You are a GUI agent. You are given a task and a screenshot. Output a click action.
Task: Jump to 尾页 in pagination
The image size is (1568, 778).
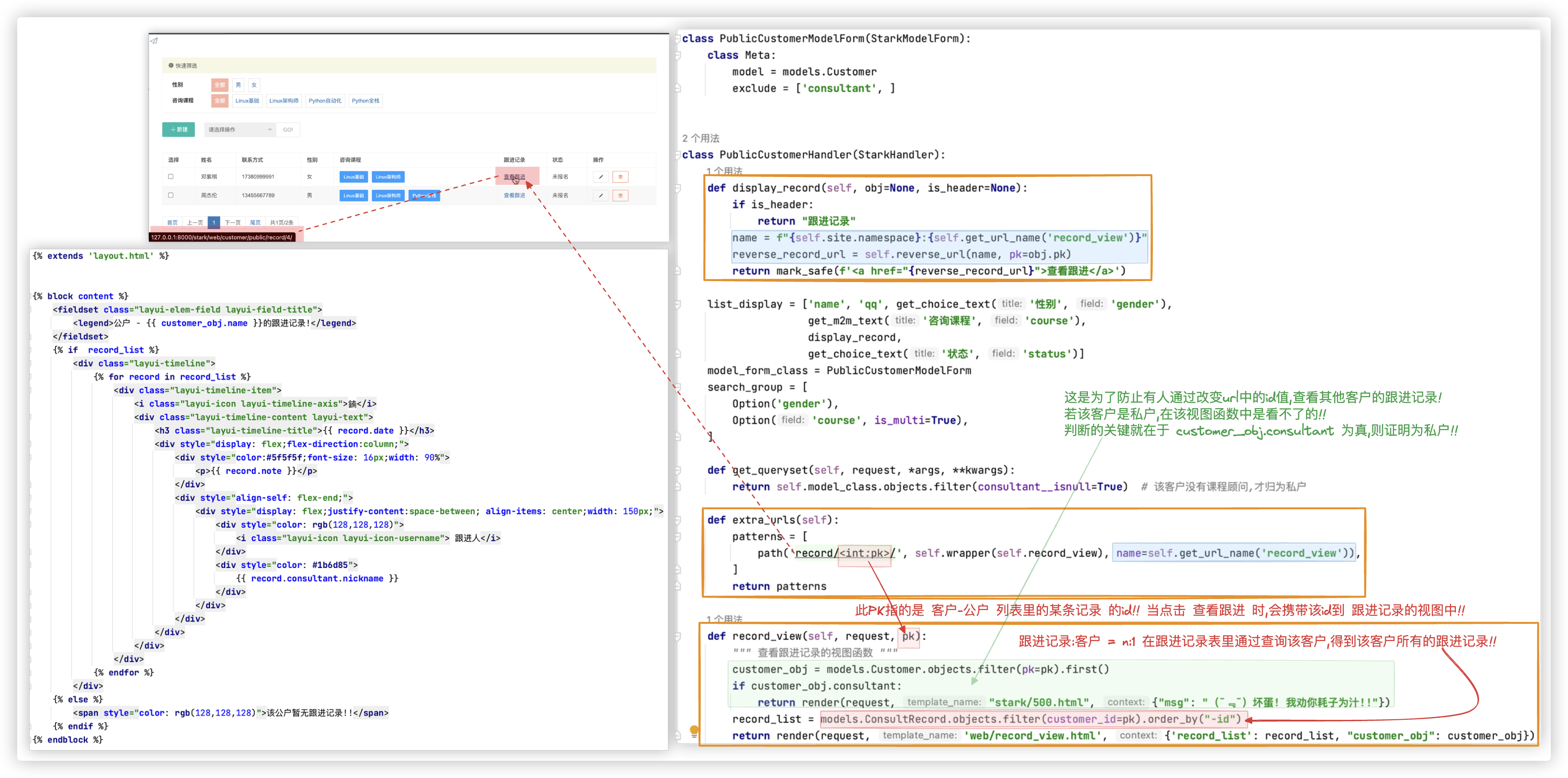(255, 223)
